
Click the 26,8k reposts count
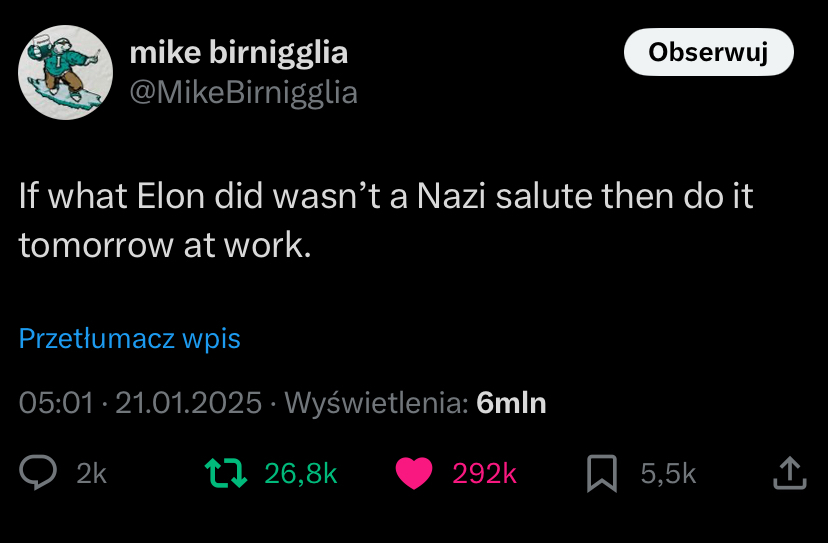click(300, 474)
